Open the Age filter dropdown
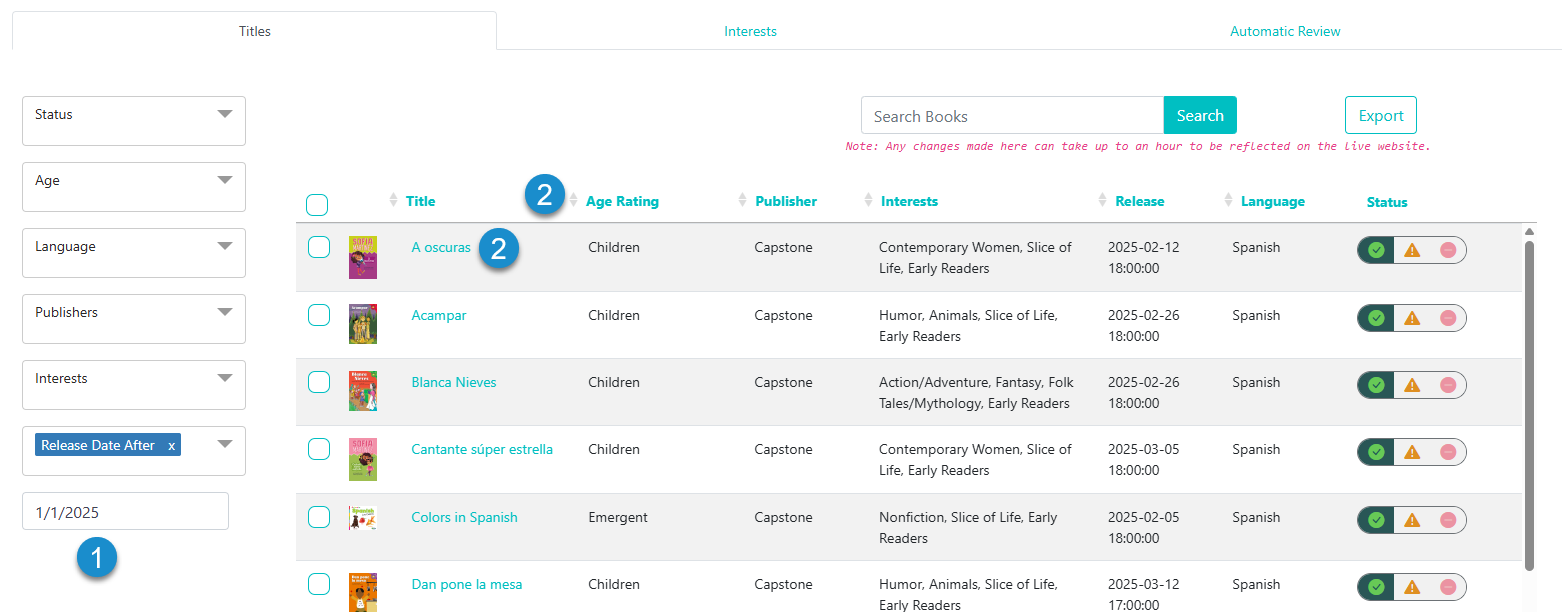The width and height of the screenshot is (1562, 612). 134,187
